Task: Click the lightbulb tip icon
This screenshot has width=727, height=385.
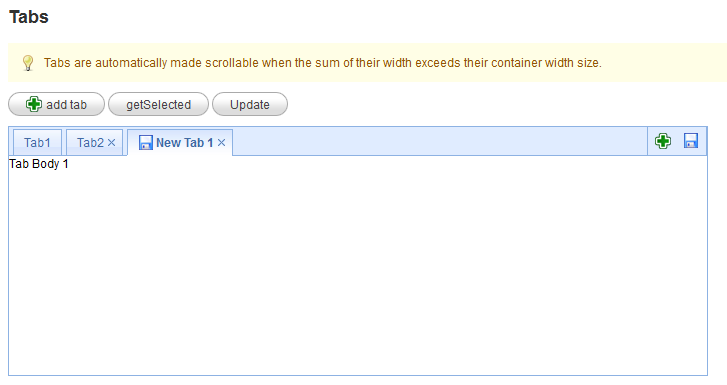Action: [28, 63]
